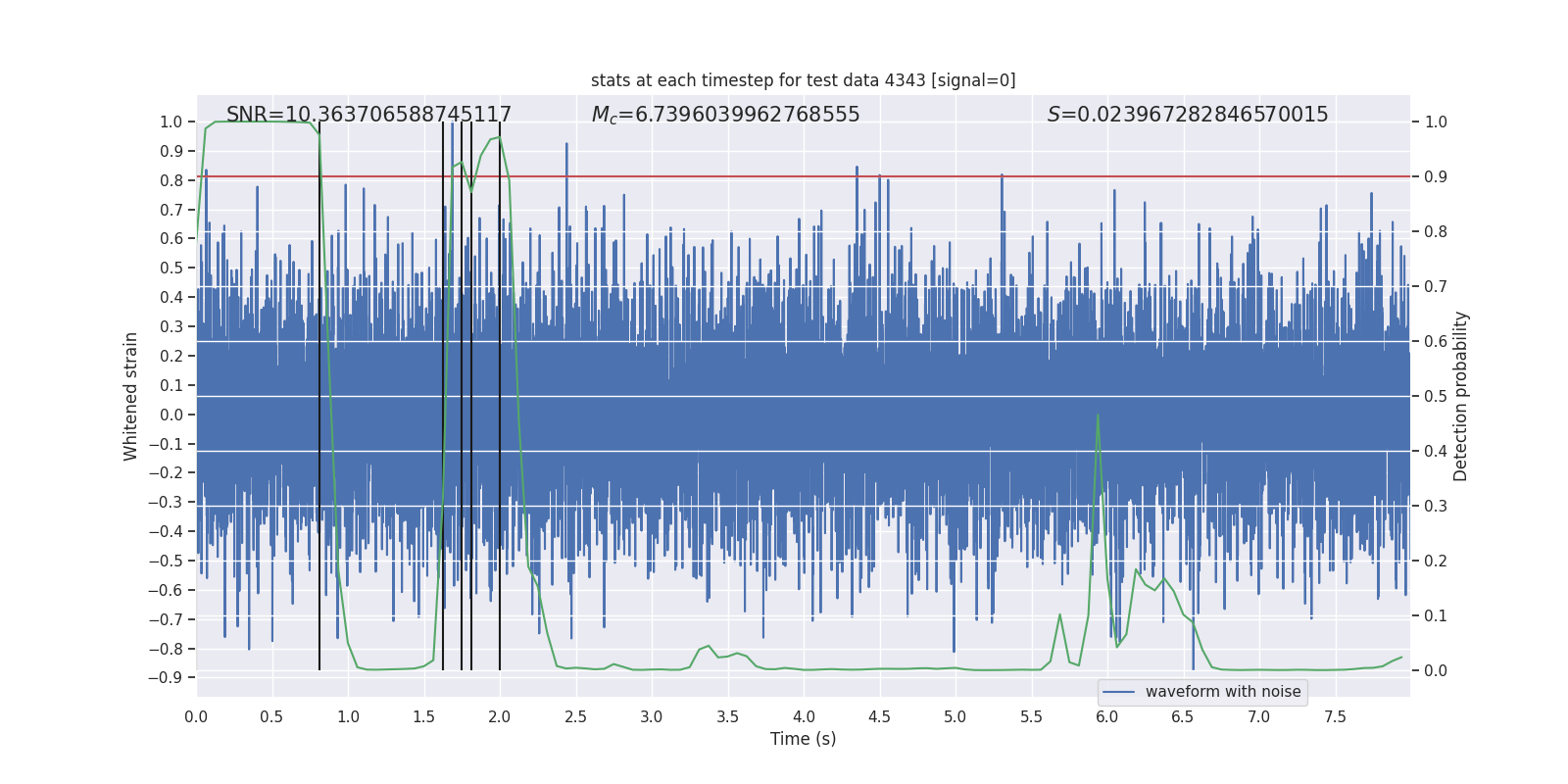Click the Time axis 1.0 tick label
The width and height of the screenshot is (1568, 784).
click(x=348, y=716)
